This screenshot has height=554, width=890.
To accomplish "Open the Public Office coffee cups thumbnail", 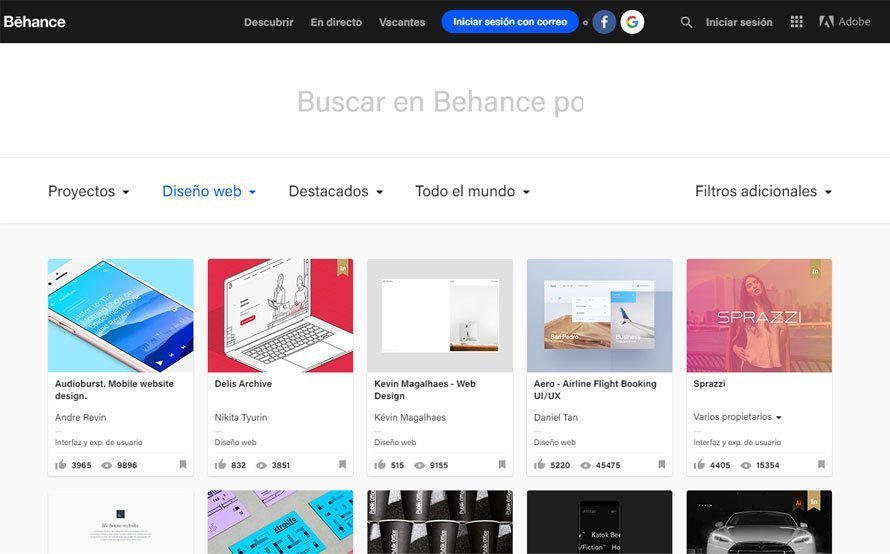I will point(440,522).
